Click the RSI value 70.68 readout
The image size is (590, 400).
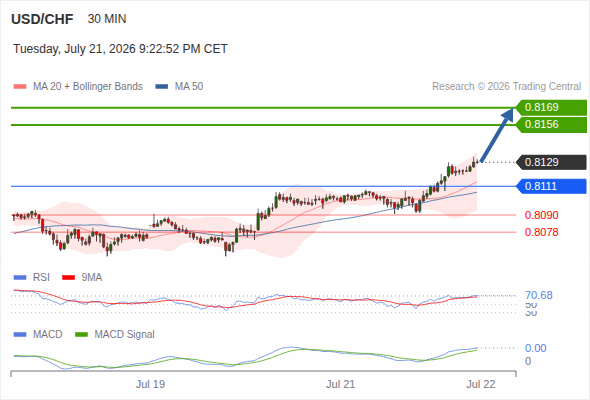[x=539, y=295]
